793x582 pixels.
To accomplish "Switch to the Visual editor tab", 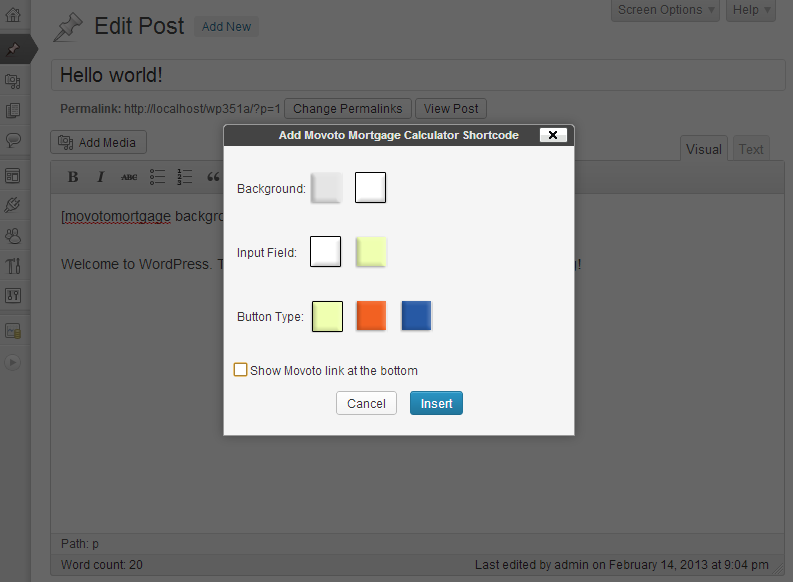I will (703, 149).
